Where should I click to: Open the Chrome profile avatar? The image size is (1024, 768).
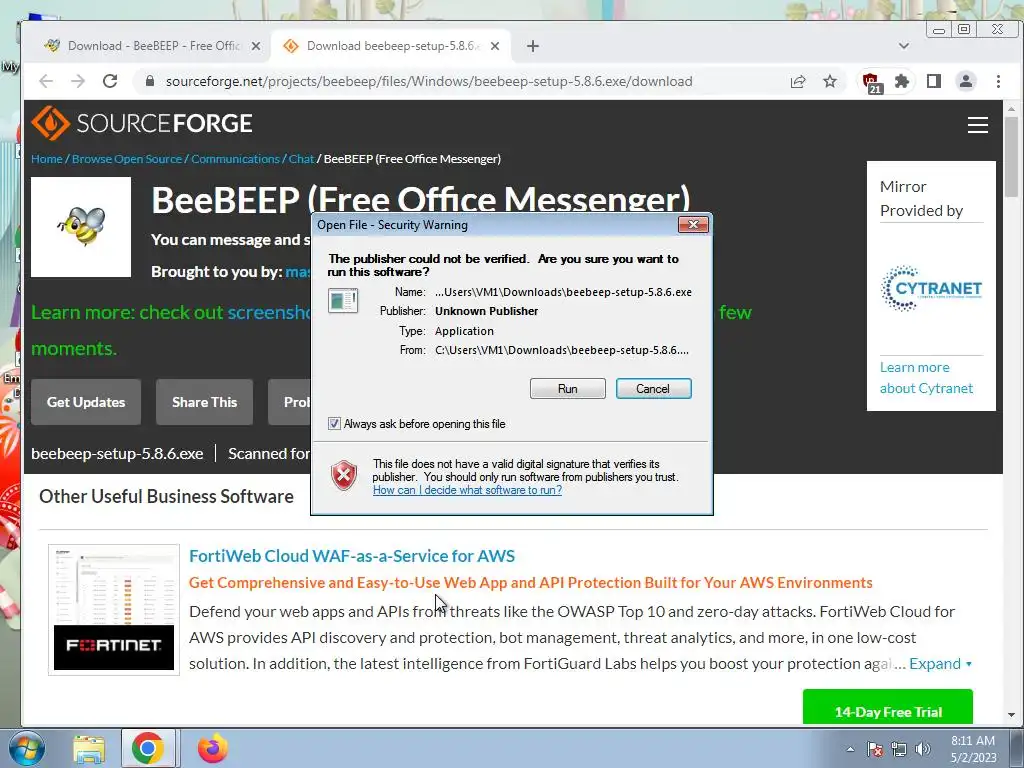point(965,82)
